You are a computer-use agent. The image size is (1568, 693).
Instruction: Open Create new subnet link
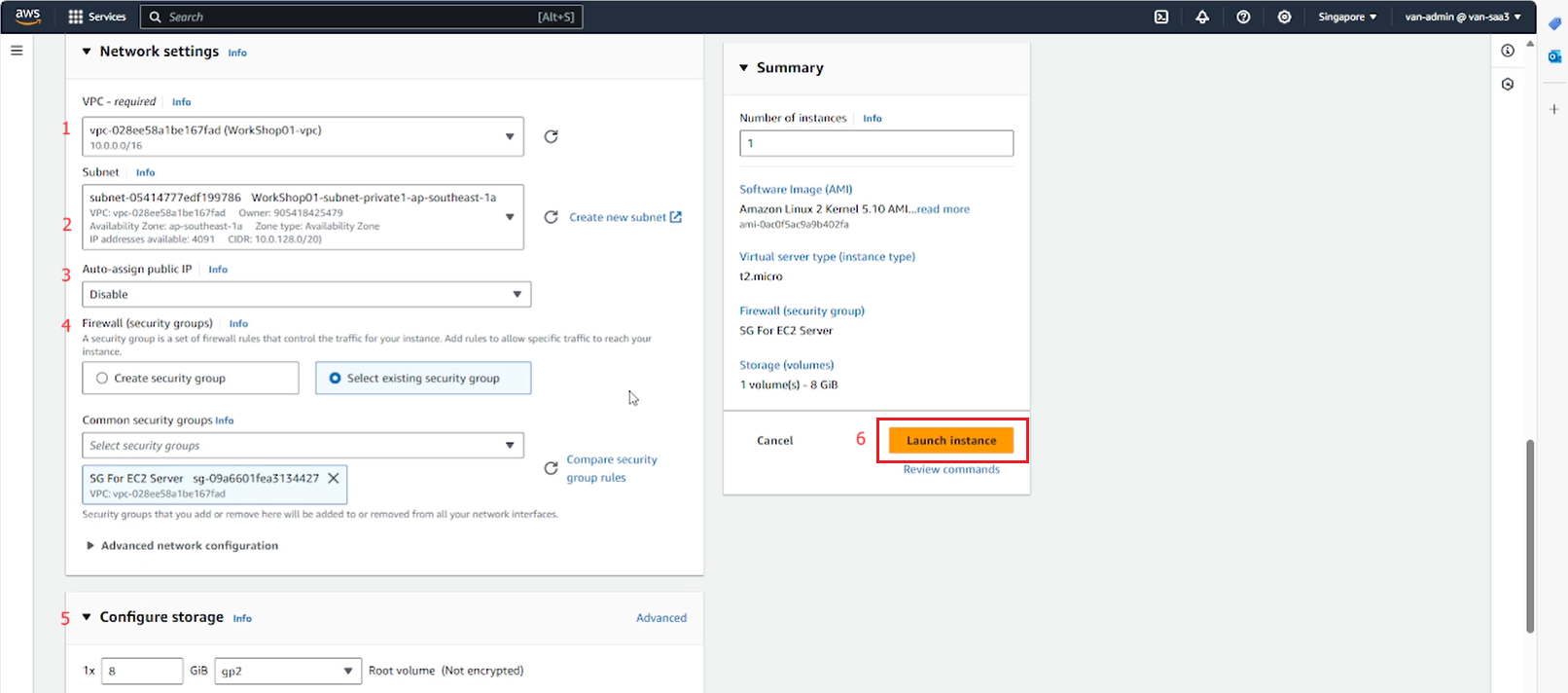point(625,217)
